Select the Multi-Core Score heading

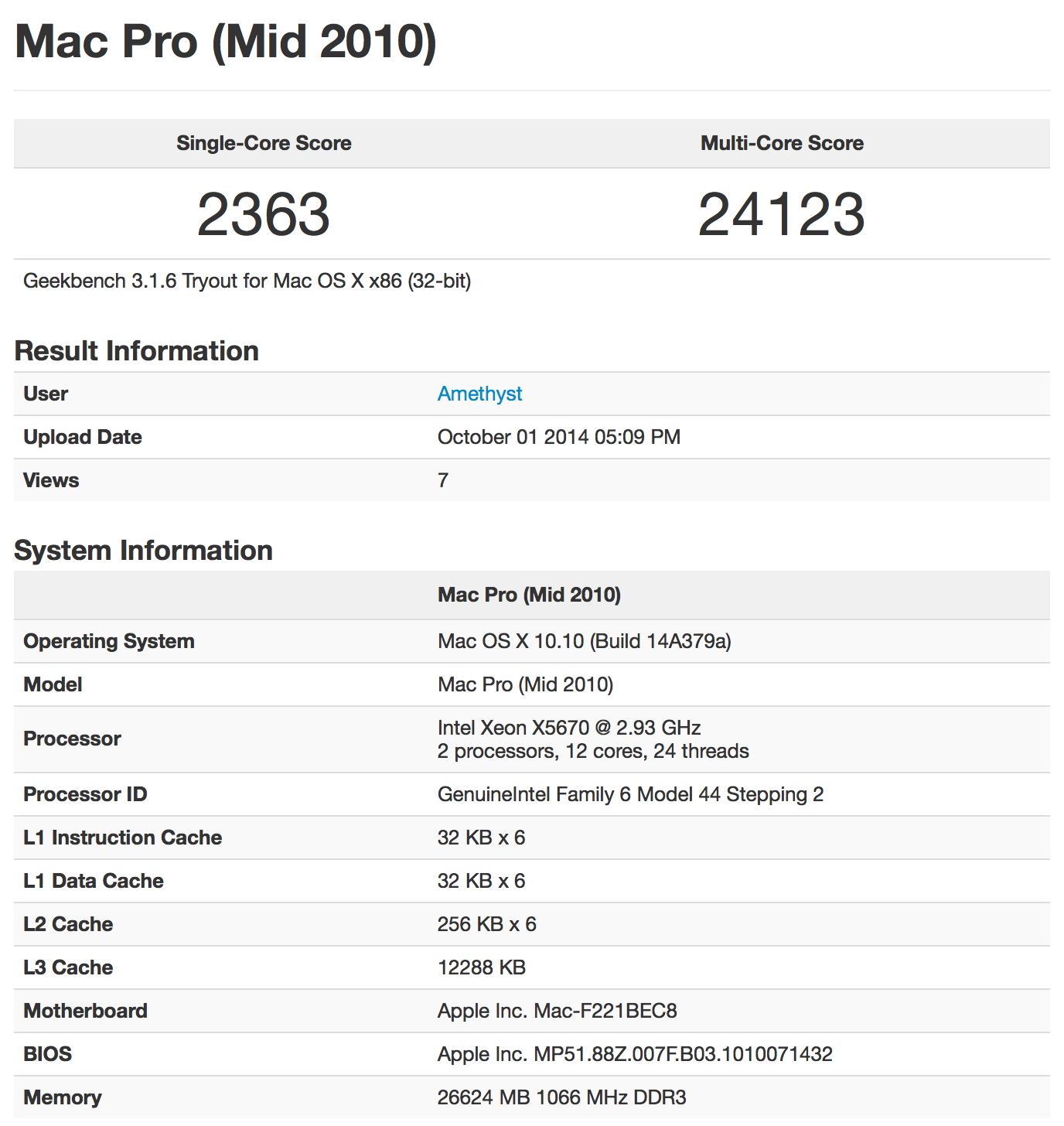coord(782,143)
